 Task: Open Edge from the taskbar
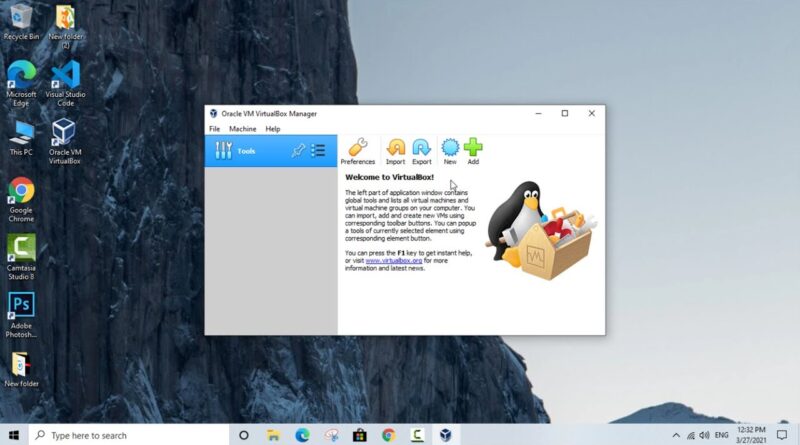(302, 435)
